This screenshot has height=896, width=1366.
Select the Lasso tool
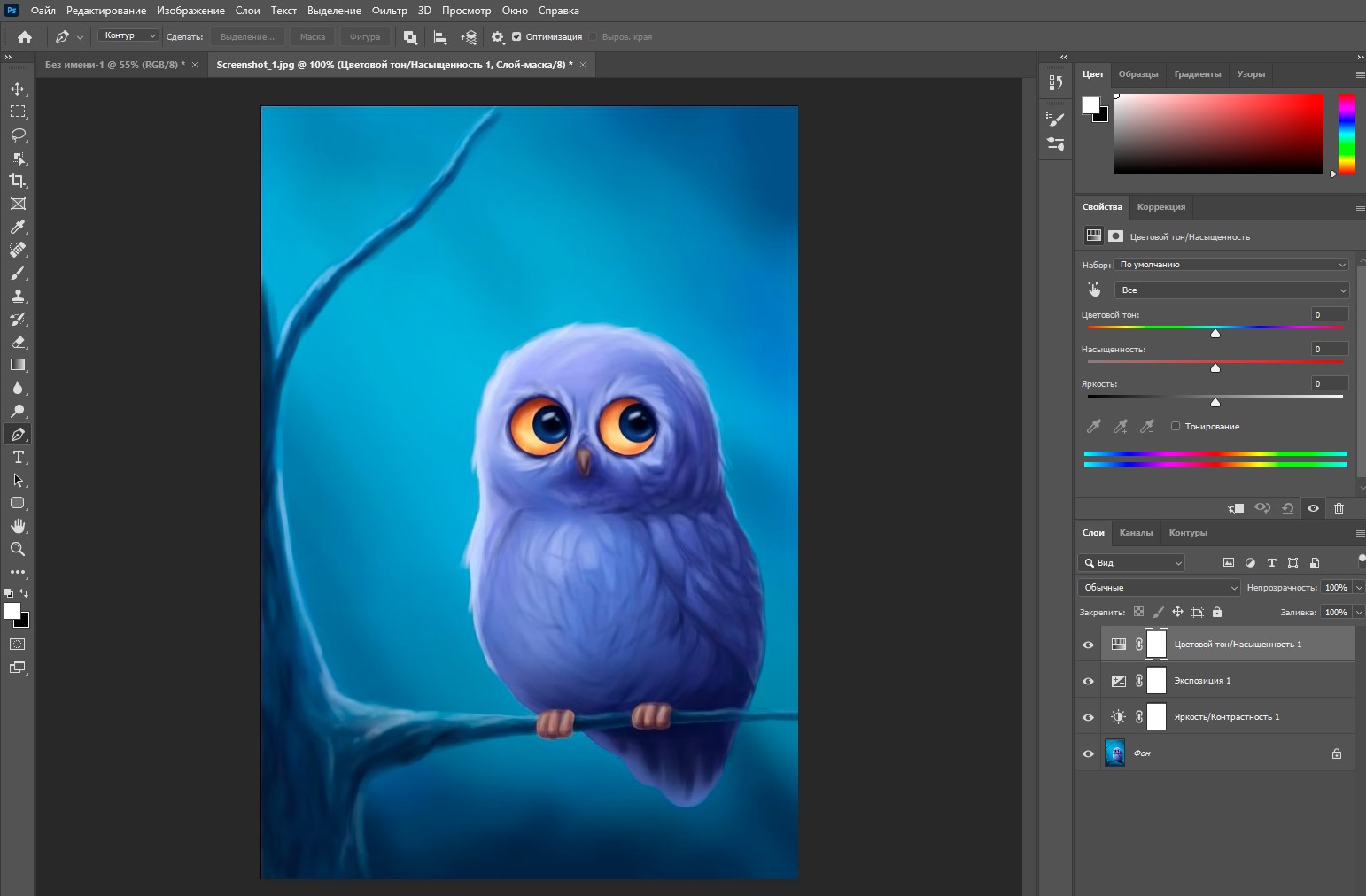click(18, 135)
